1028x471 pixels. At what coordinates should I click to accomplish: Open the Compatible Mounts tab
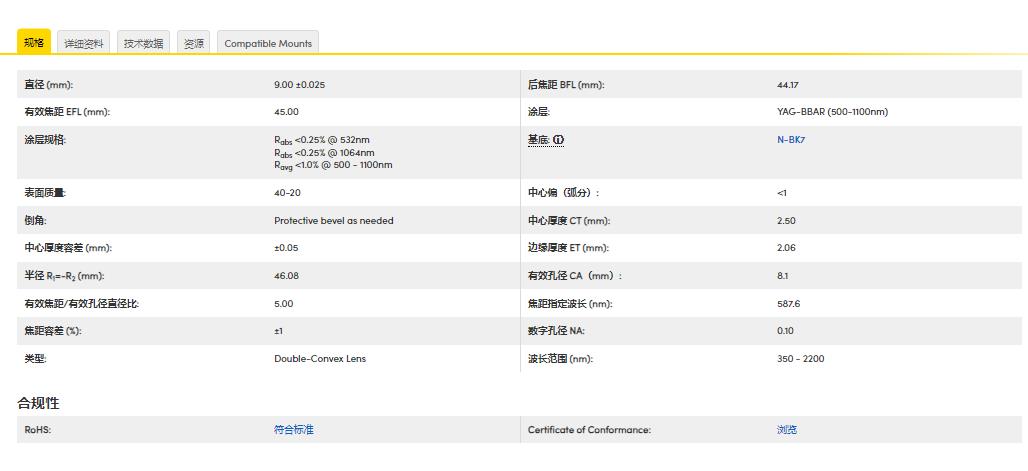click(268, 43)
